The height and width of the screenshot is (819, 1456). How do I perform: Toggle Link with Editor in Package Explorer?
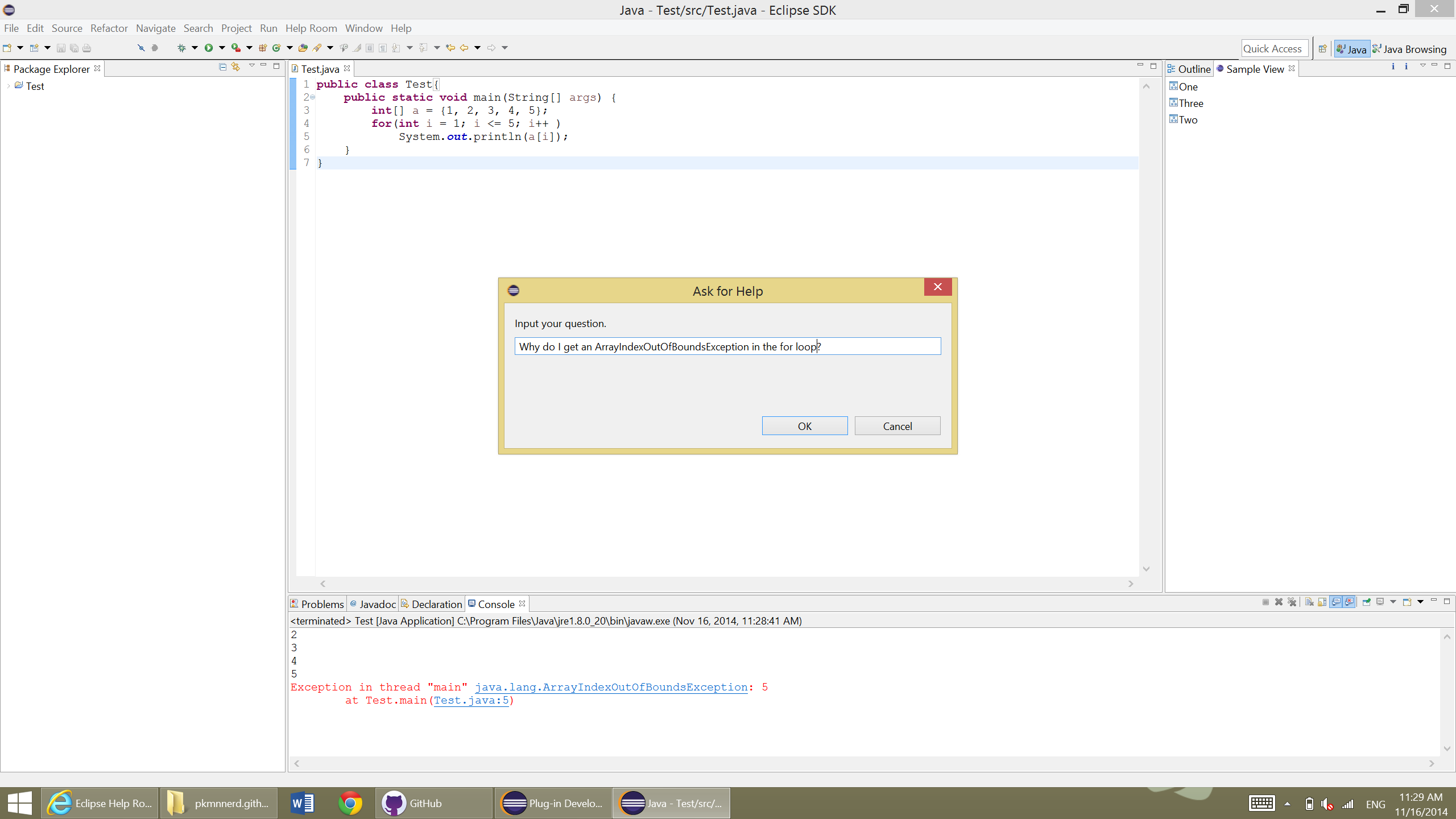click(235, 67)
